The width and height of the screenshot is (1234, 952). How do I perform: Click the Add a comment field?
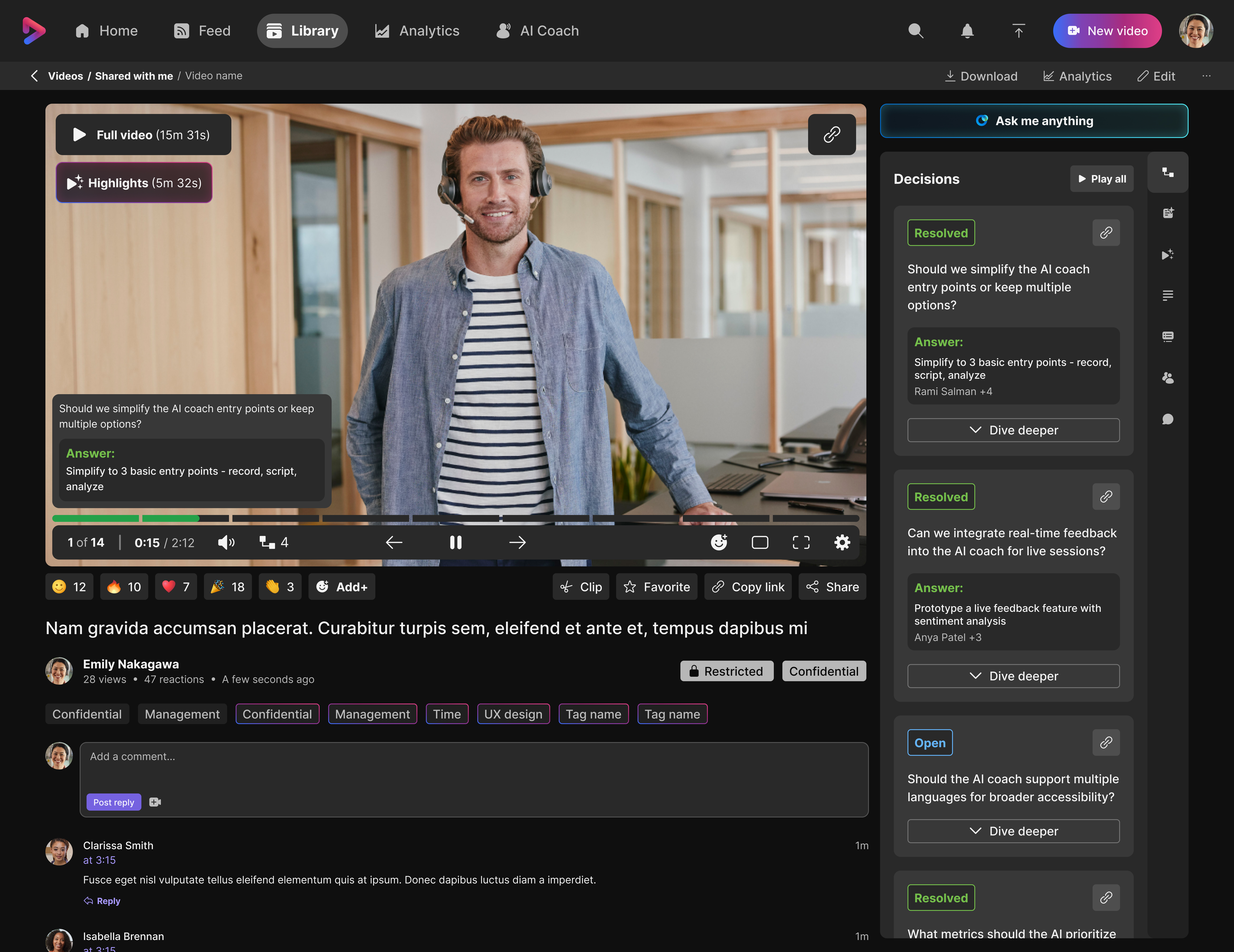tap(474, 780)
